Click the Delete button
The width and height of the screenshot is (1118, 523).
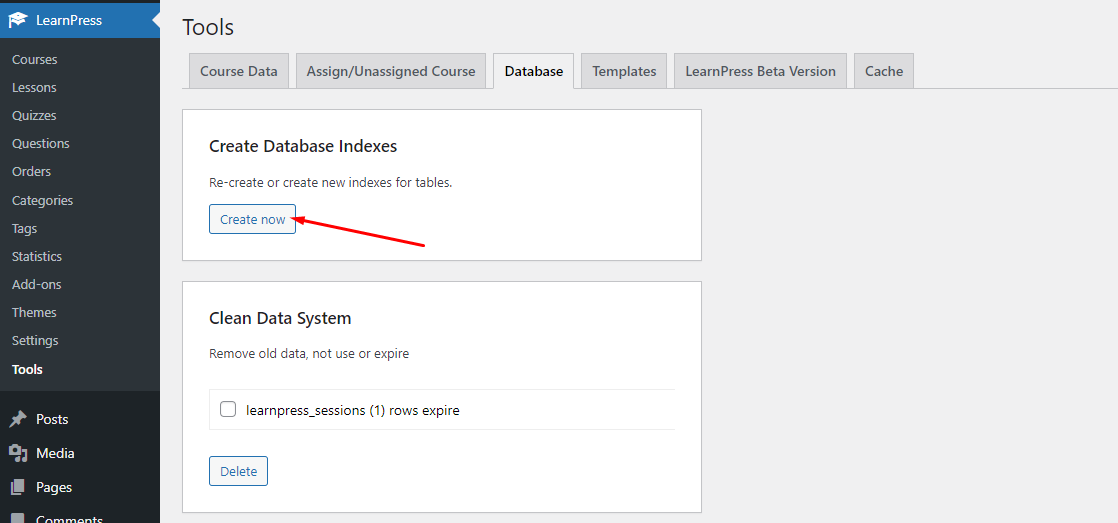[238, 471]
